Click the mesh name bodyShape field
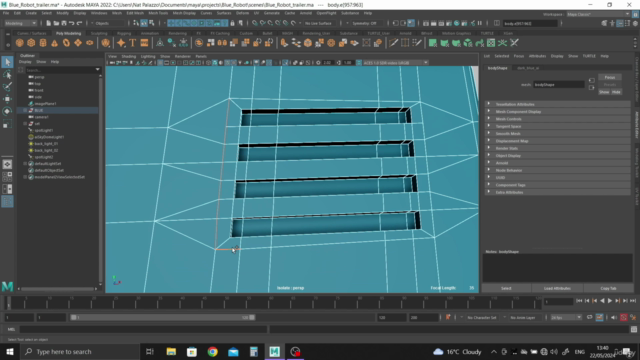 (559, 84)
